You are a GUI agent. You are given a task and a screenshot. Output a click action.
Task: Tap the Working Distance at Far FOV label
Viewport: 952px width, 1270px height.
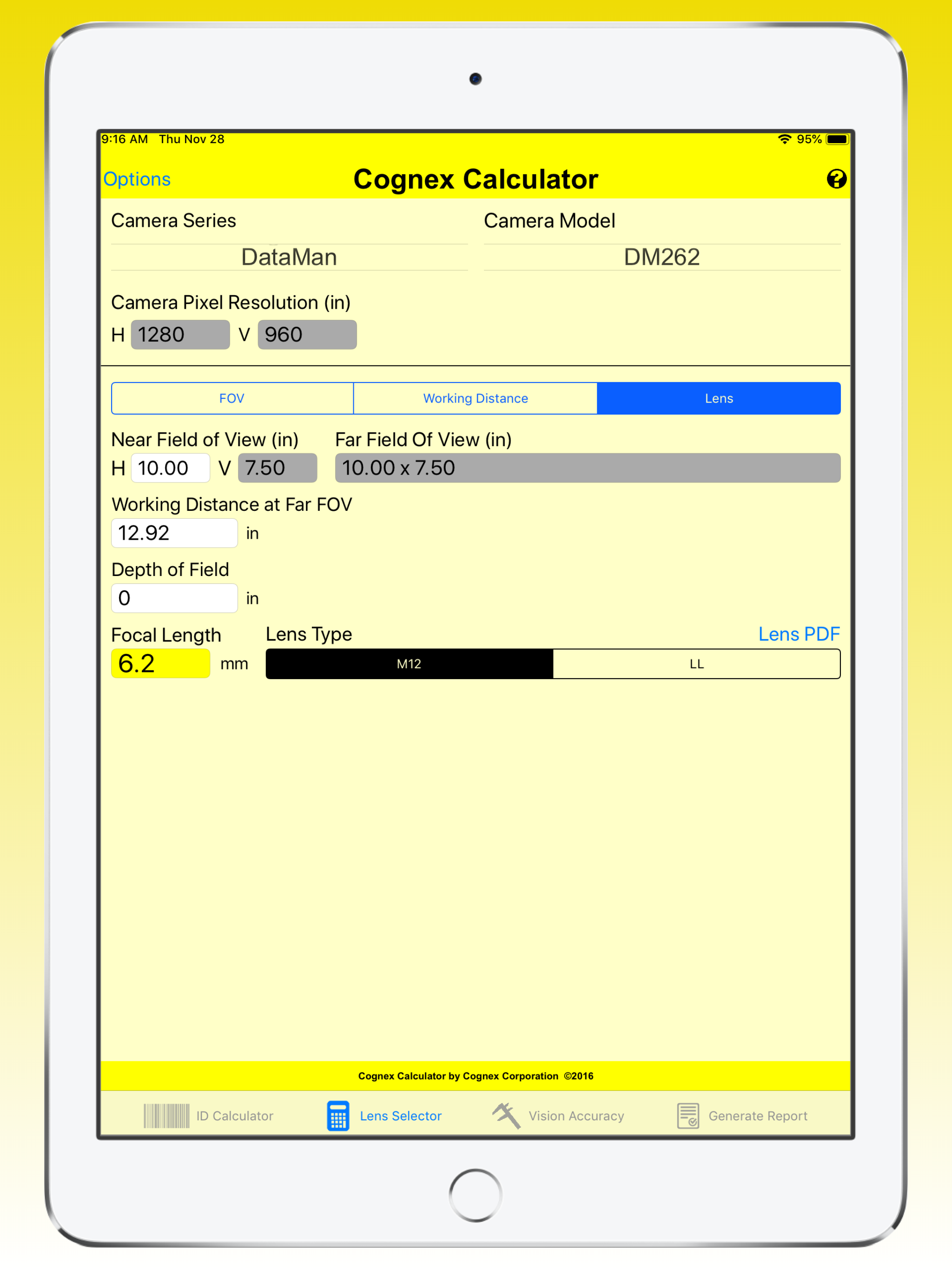232,504
